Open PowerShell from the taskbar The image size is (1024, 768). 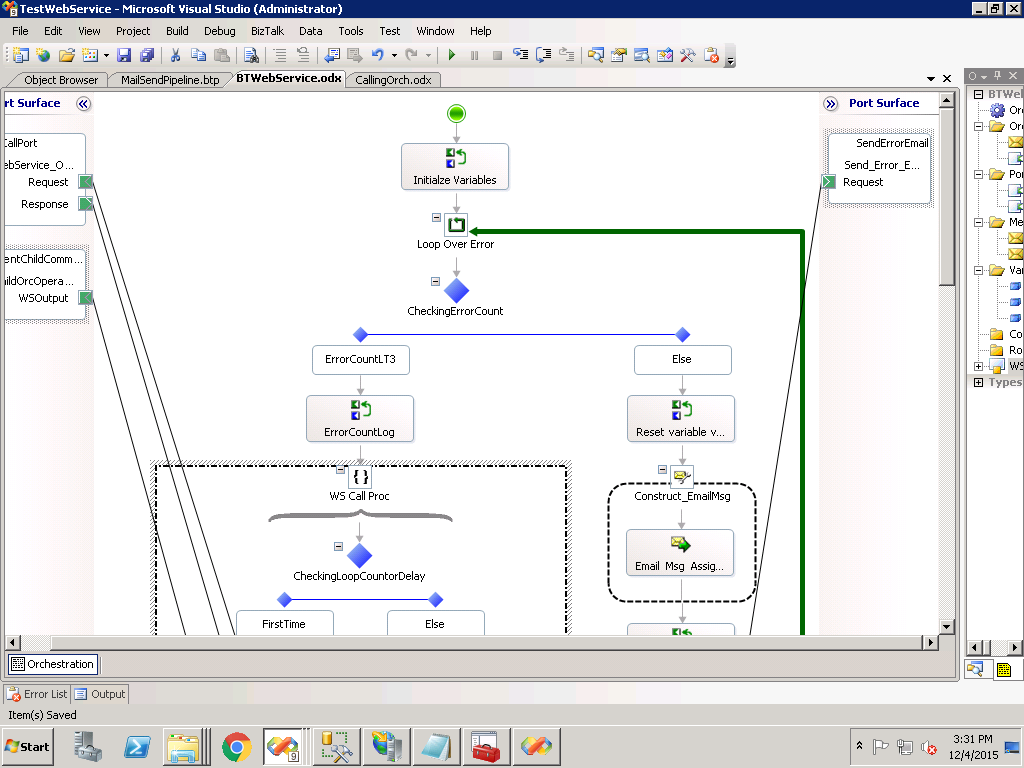coord(137,746)
